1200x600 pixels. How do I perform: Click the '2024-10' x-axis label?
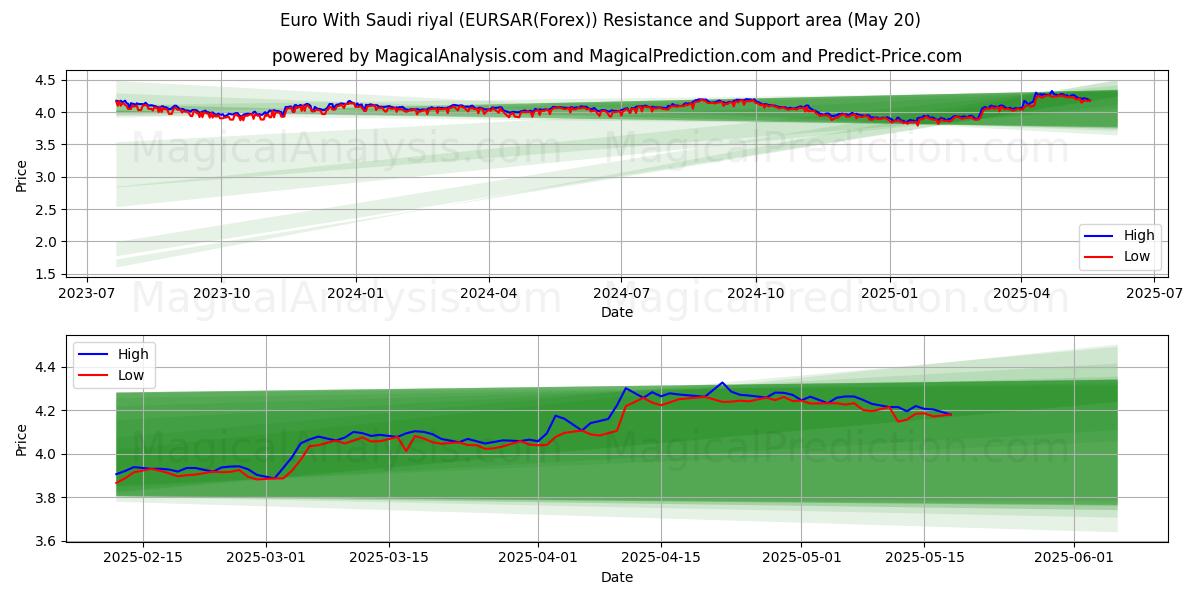click(x=755, y=294)
